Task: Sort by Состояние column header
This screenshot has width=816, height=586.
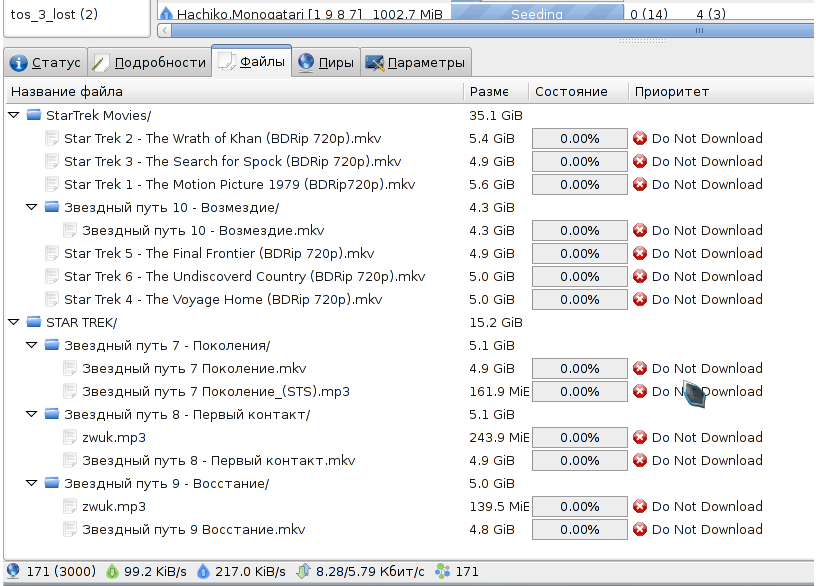Action: (578, 92)
